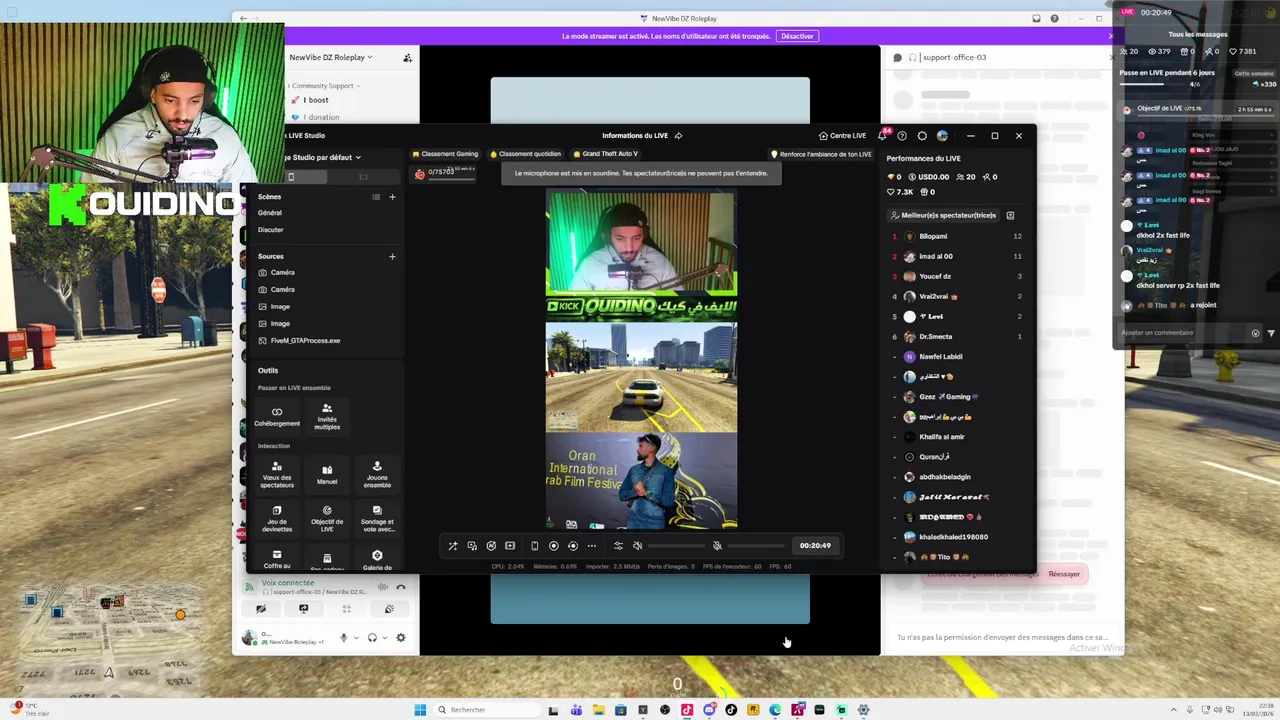This screenshot has width=1280, height=720.
Task: Add a new source with Sources plus
Action: (x=392, y=257)
